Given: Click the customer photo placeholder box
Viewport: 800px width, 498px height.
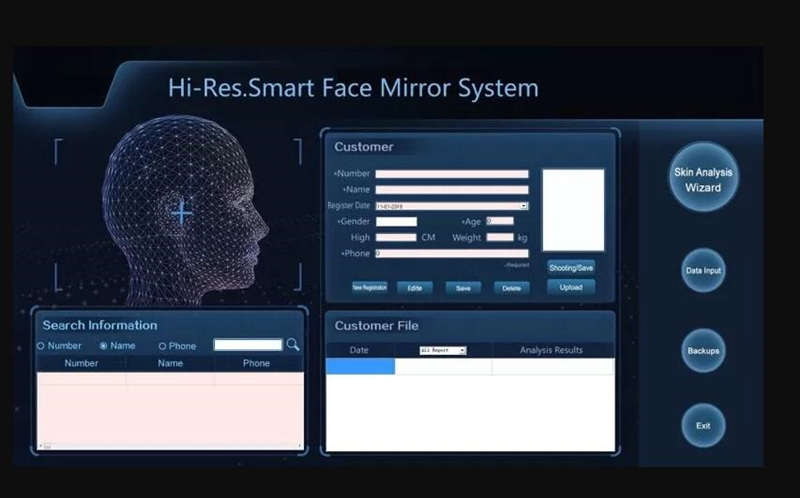Looking at the screenshot, I should click(x=573, y=210).
